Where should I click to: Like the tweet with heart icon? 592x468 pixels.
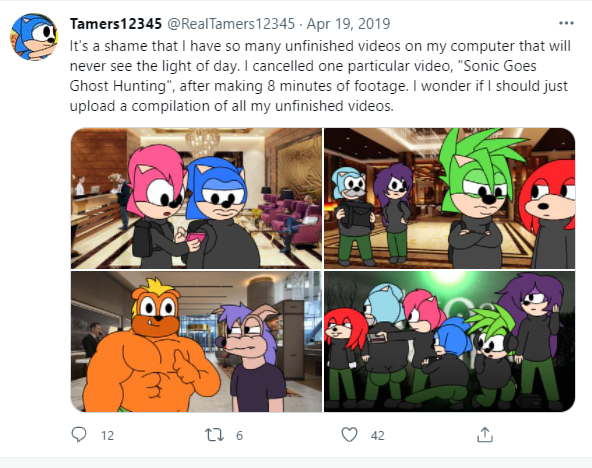(x=349, y=435)
